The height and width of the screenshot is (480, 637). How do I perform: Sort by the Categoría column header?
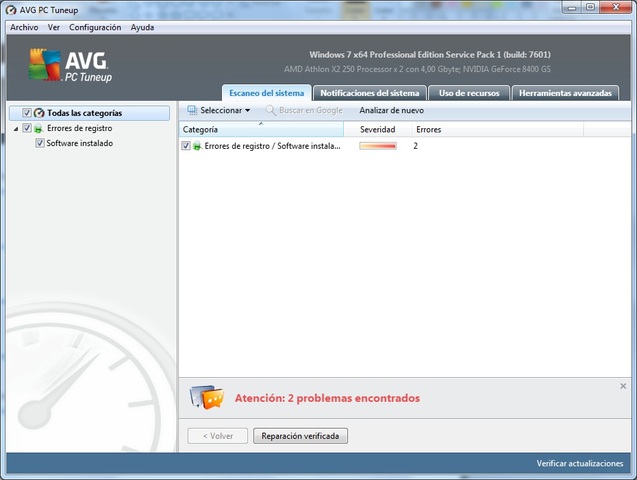[261, 130]
